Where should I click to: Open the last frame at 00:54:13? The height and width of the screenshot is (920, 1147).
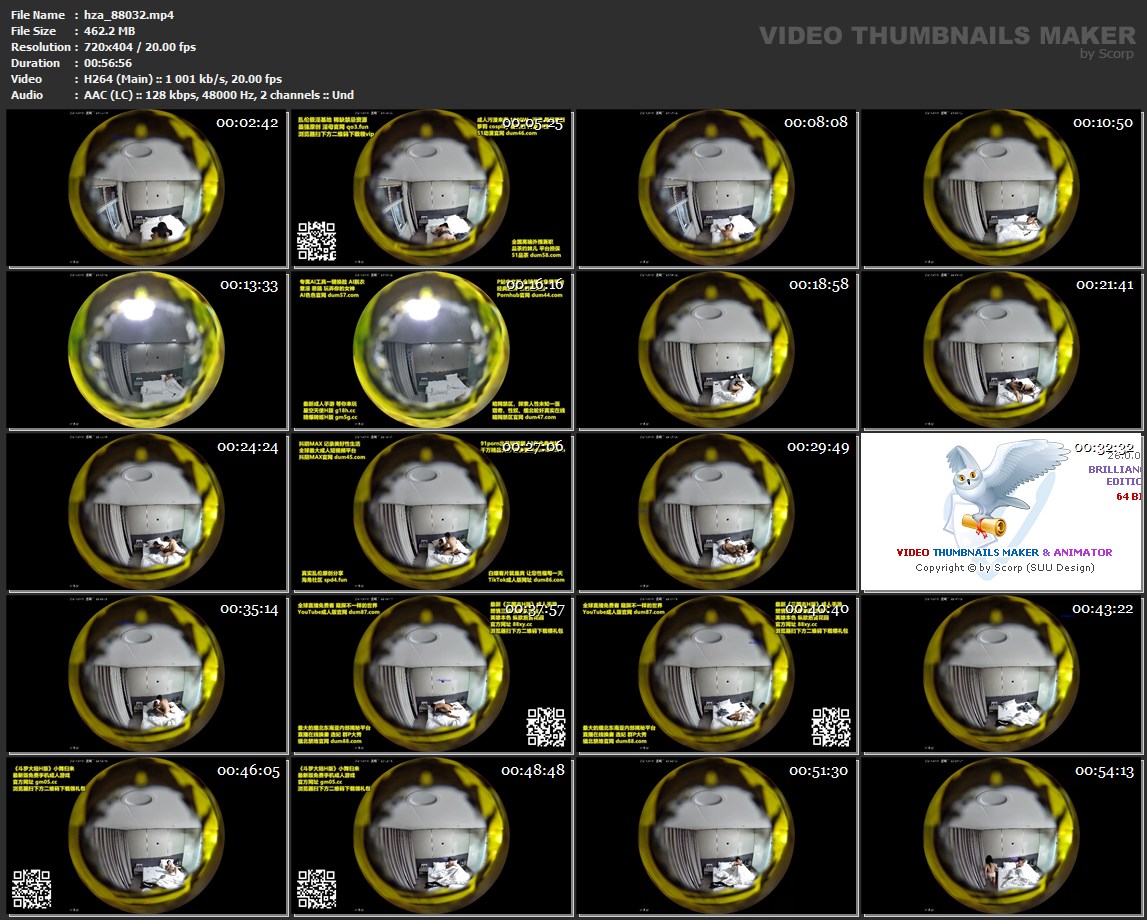1003,836
